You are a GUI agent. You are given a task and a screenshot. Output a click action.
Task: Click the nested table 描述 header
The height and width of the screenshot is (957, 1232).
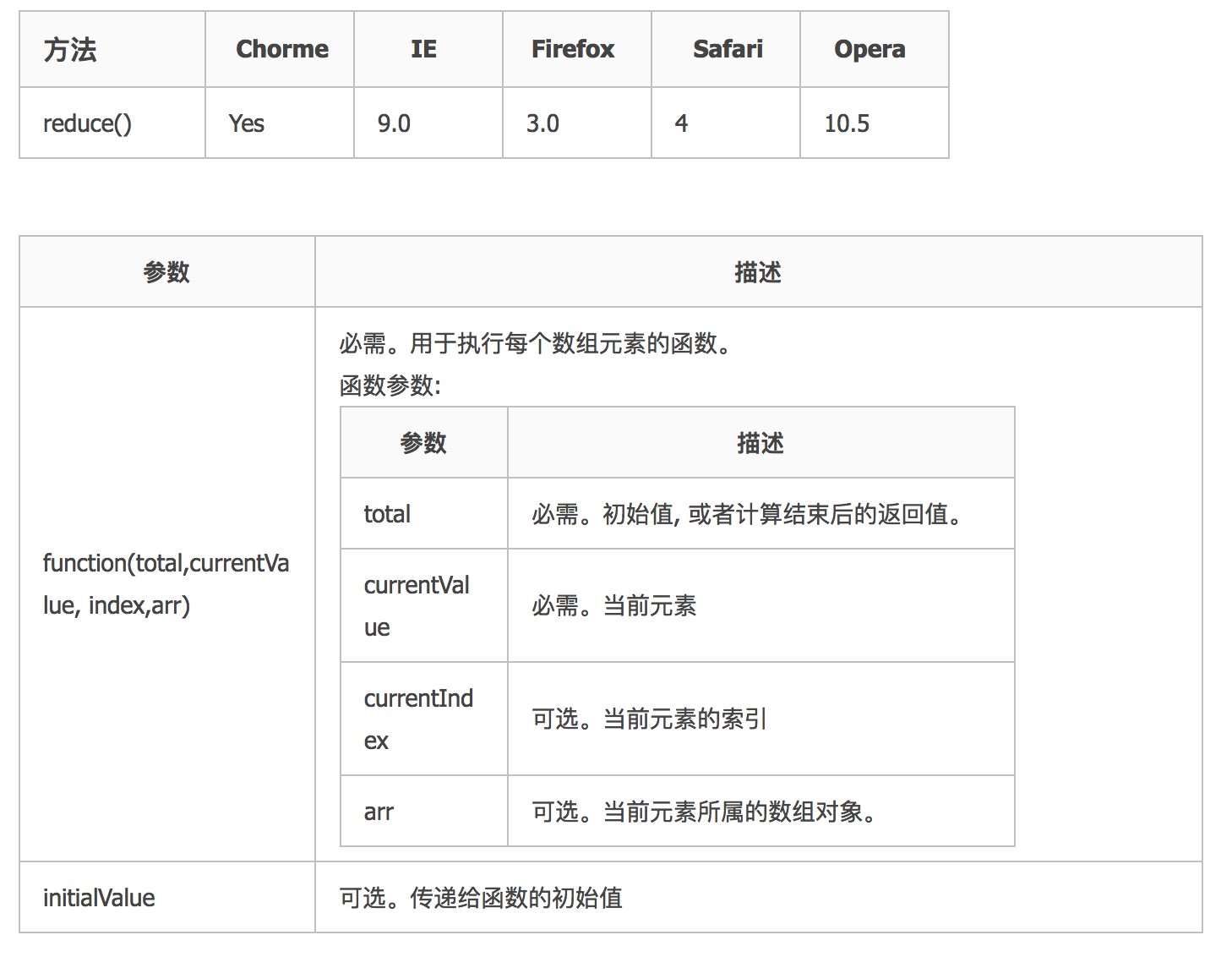point(761,442)
